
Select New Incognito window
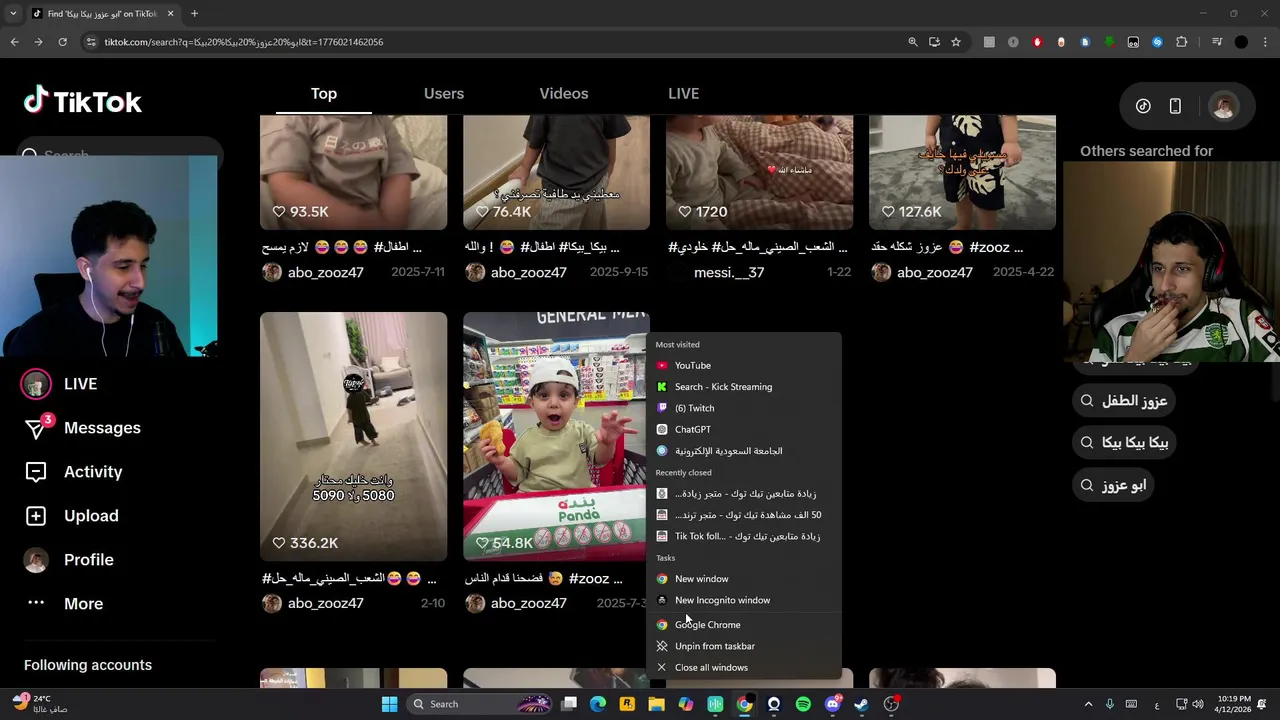point(744,600)
